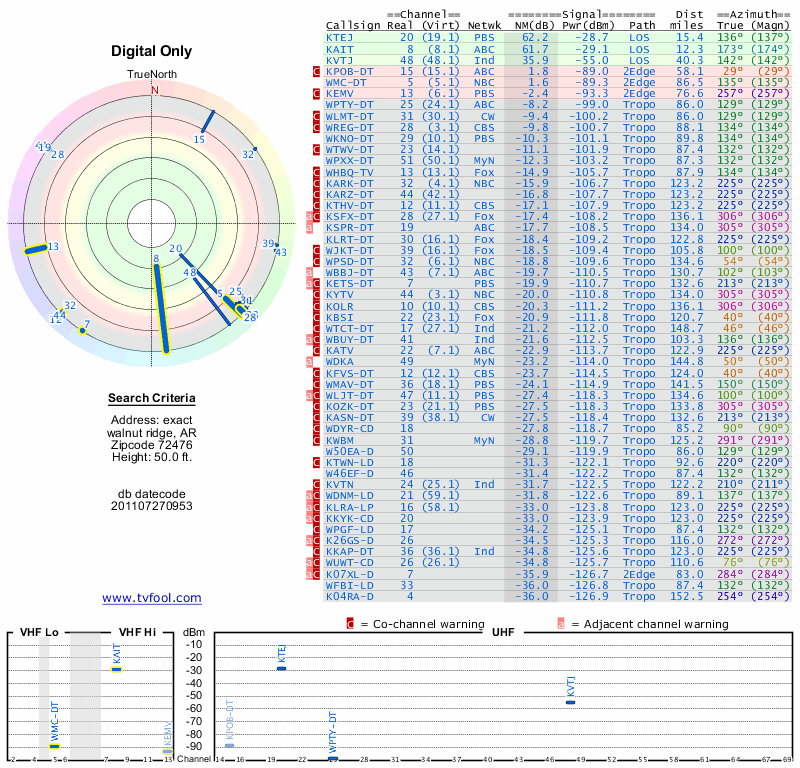
Task: Click the KAIT marker in VHF Hi chart
Action: tap(117, 669)
